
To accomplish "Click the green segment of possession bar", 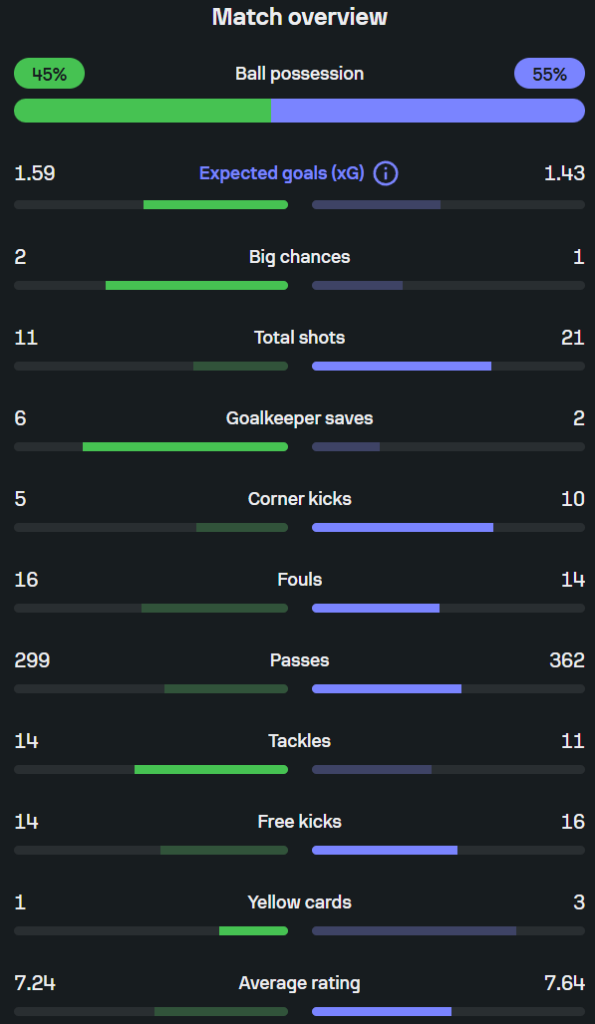I will [x=143, y=110].
